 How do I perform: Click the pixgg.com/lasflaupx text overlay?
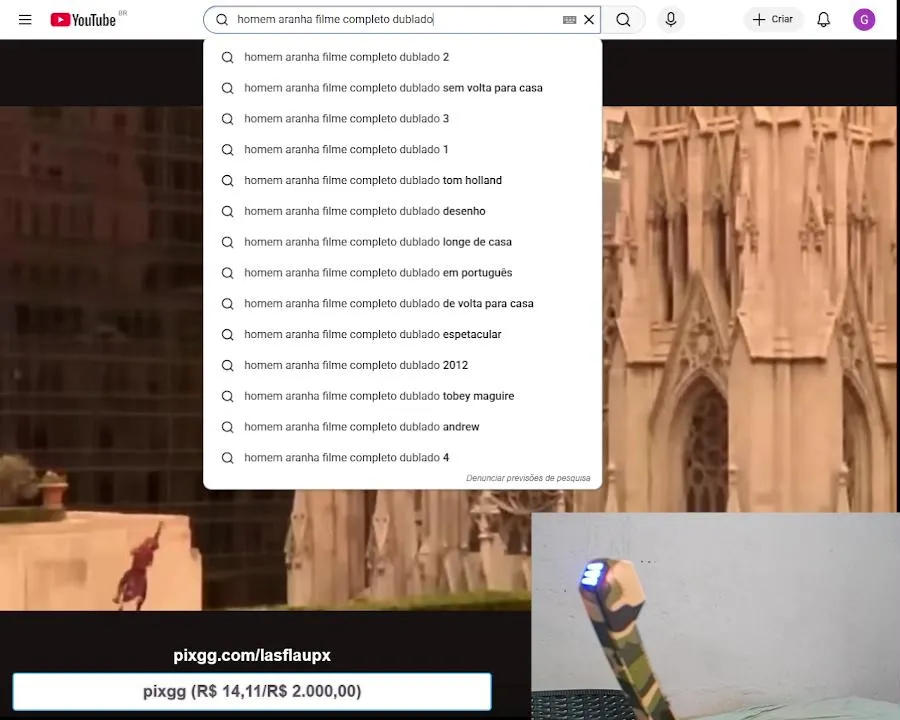(x=252, y=656)
